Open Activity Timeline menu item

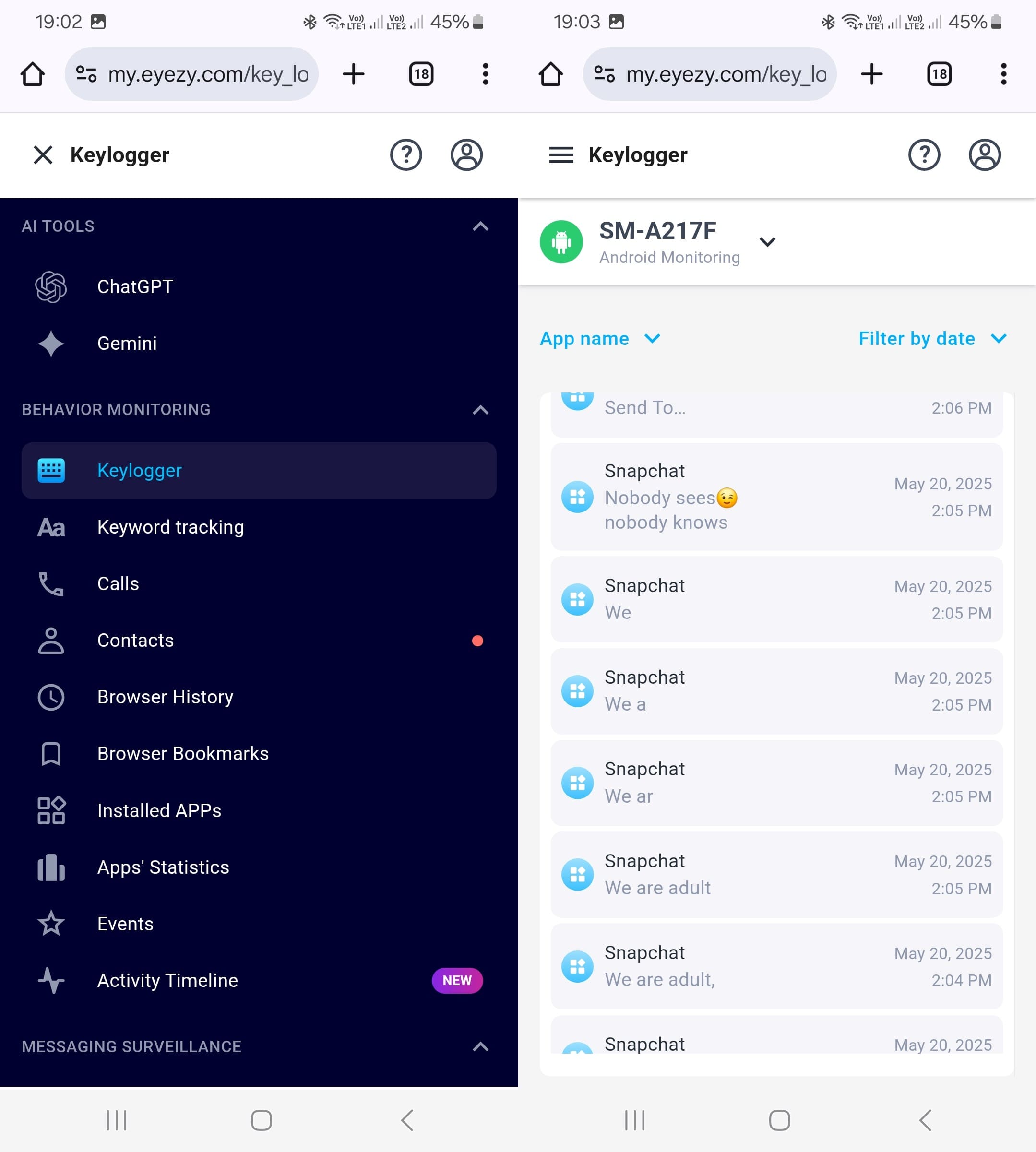coord(167,980)
